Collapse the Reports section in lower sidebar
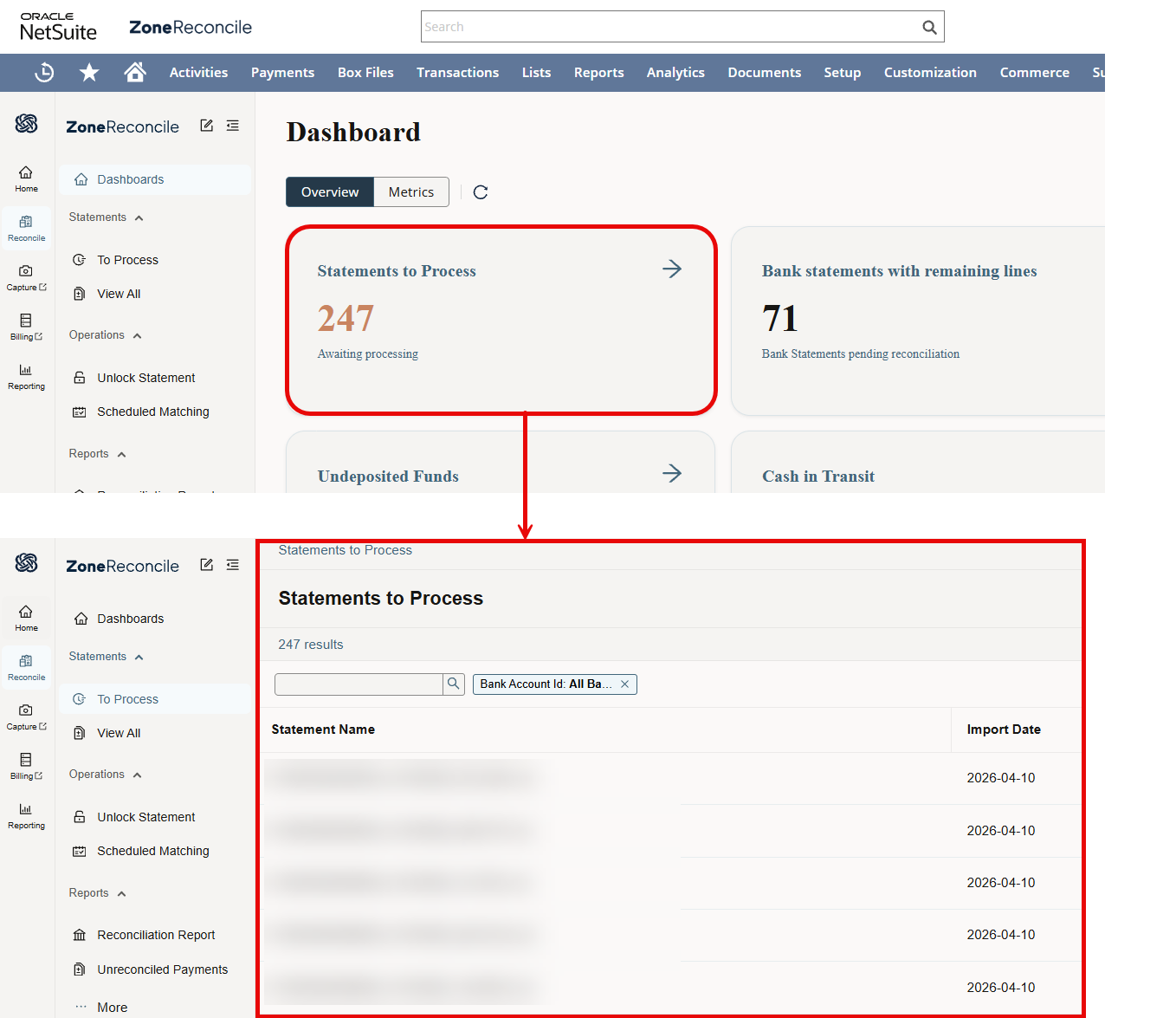 (x=121, y=893)
